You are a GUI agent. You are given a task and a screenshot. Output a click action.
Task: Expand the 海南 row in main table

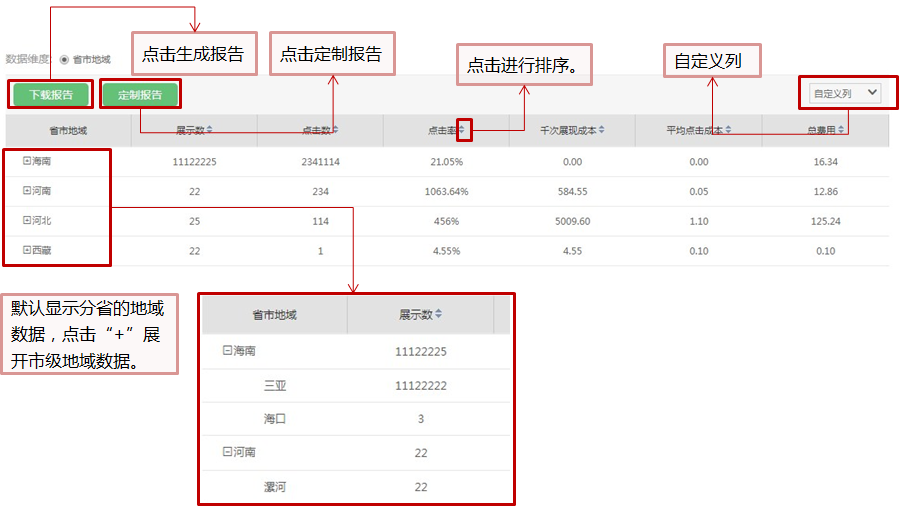pos(27,161)
